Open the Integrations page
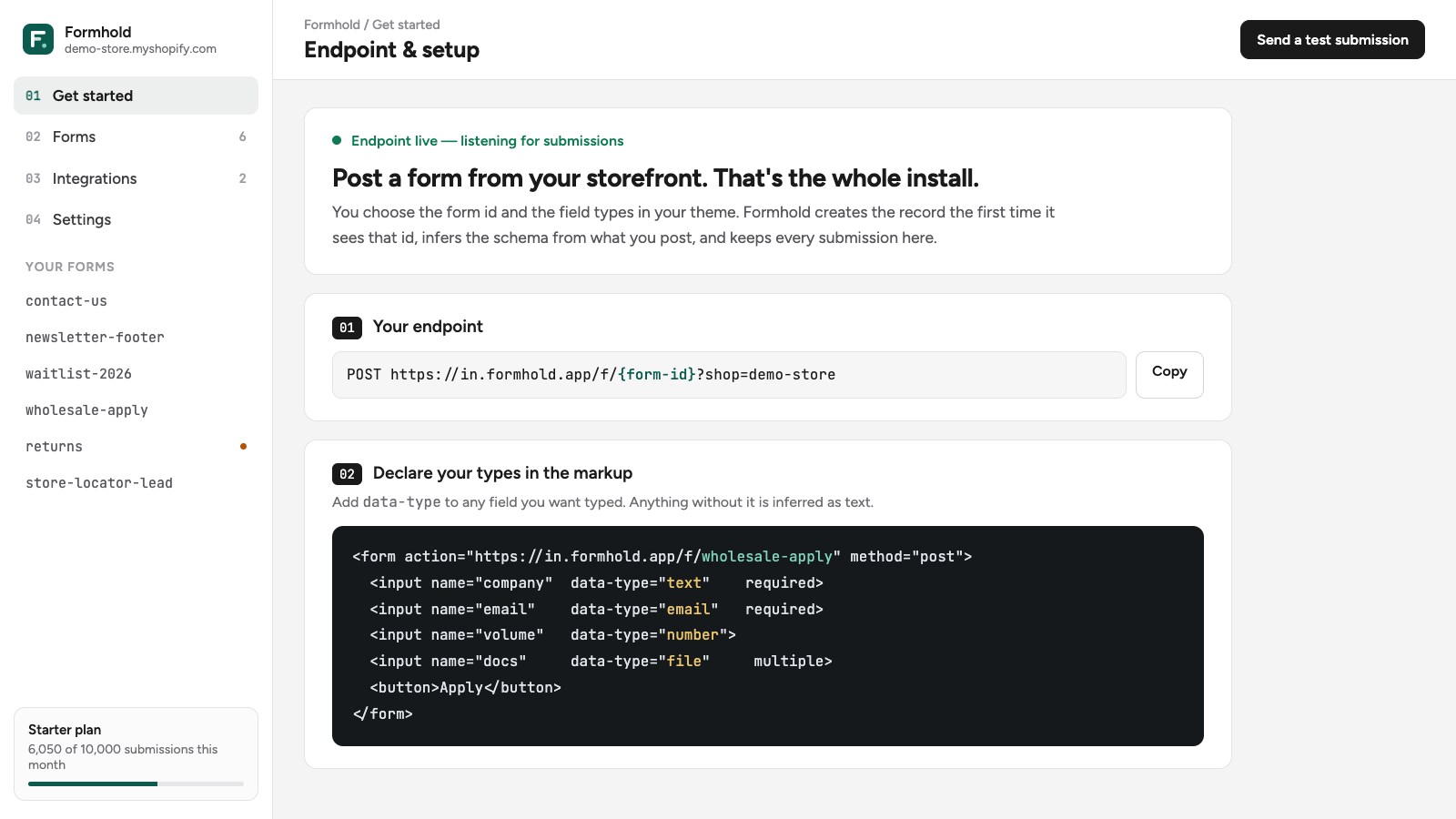Image resolution: width=1456 pixels, height=819 pixels. (x=136, y=178)
